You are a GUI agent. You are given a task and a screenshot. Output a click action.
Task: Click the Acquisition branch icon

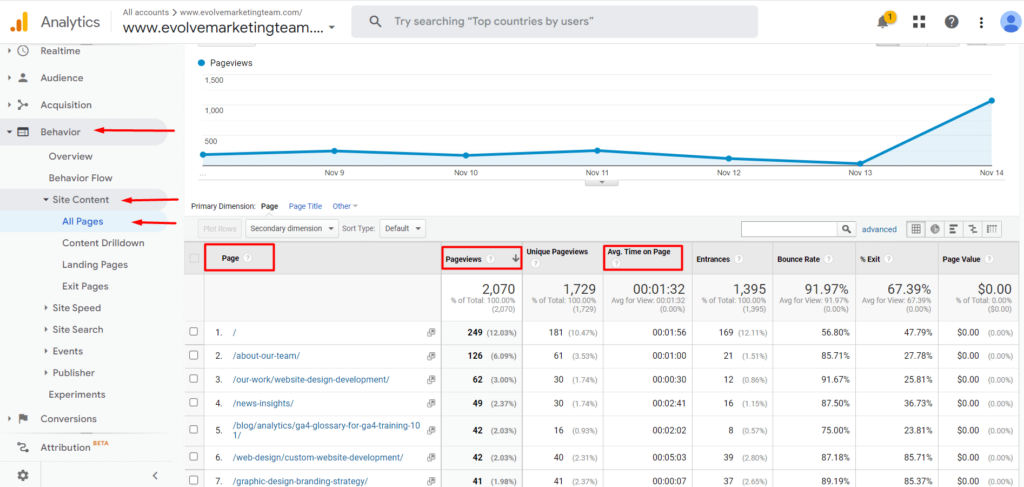[23, 104]
